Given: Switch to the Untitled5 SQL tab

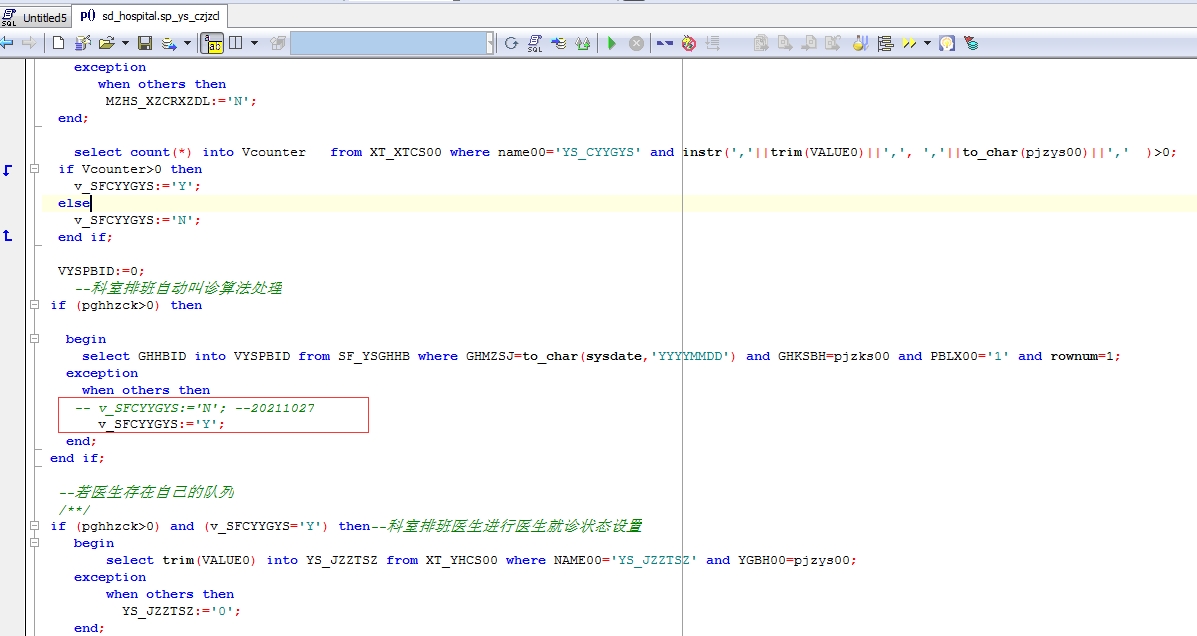Looking at the screenshot, I should (35, 17).
